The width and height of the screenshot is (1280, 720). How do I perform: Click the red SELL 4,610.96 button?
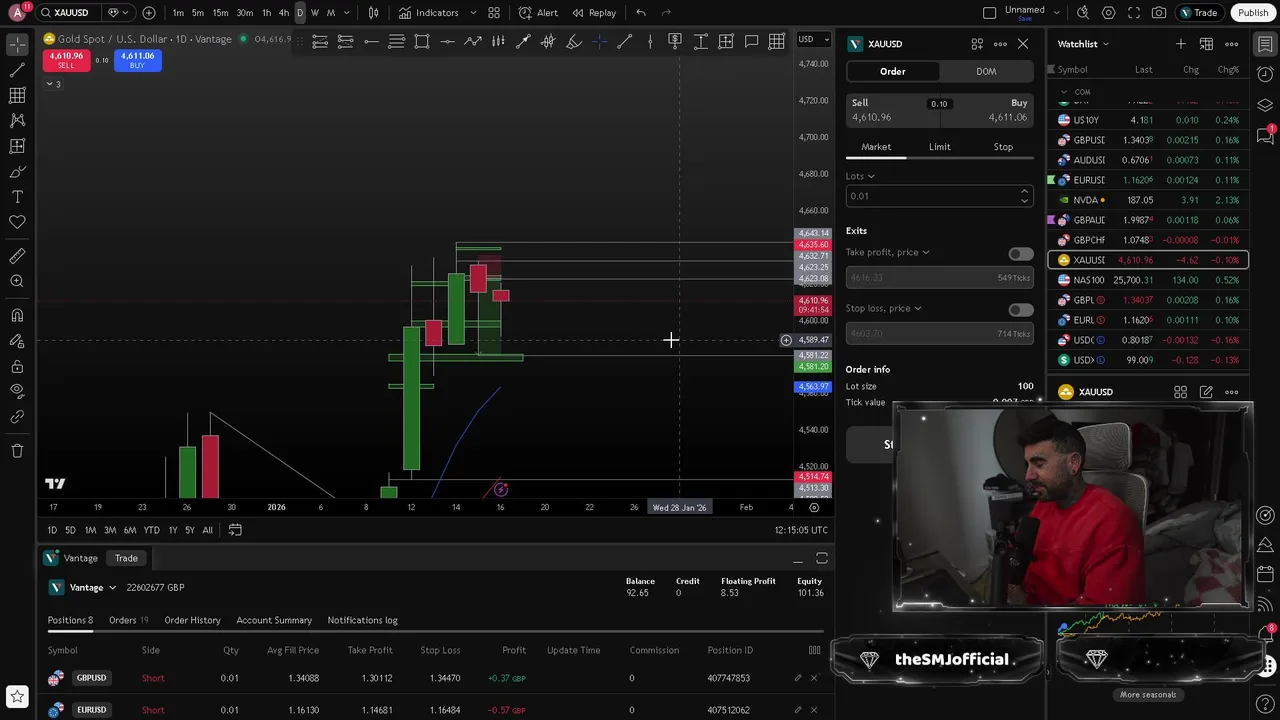click(66, 60)
